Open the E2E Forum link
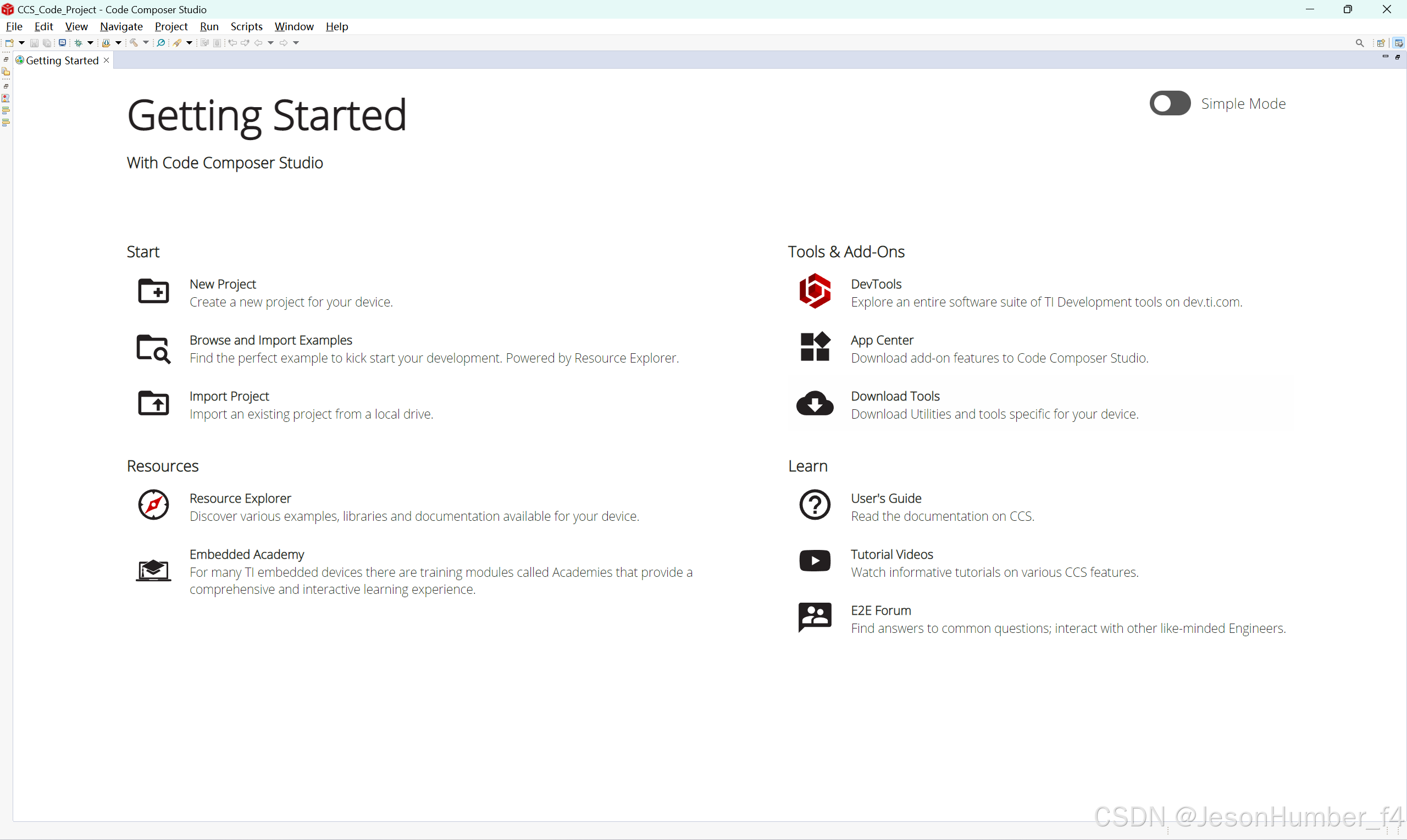 880,610
